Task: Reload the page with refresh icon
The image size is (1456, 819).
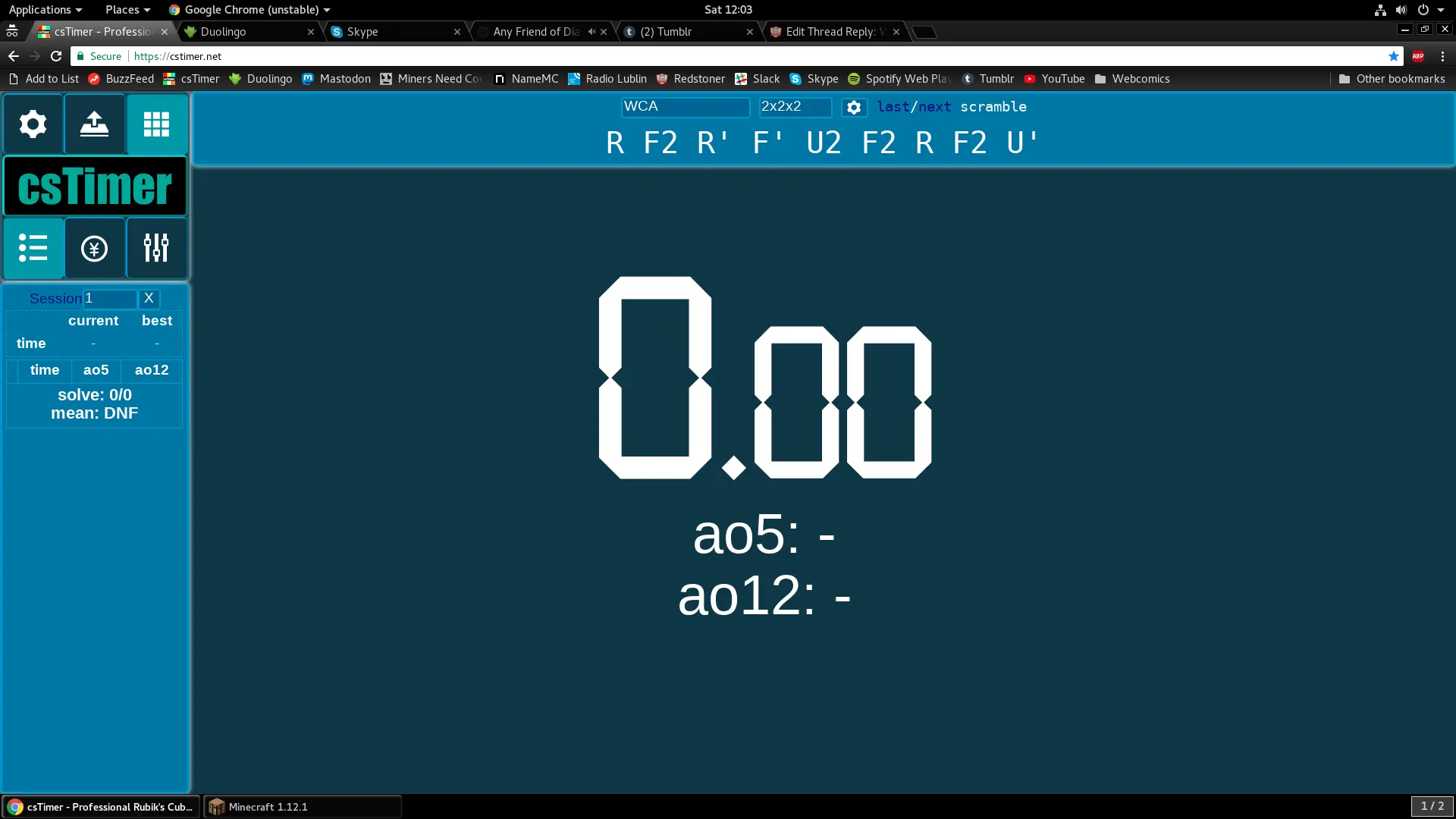Action: (x=56, y=56)
